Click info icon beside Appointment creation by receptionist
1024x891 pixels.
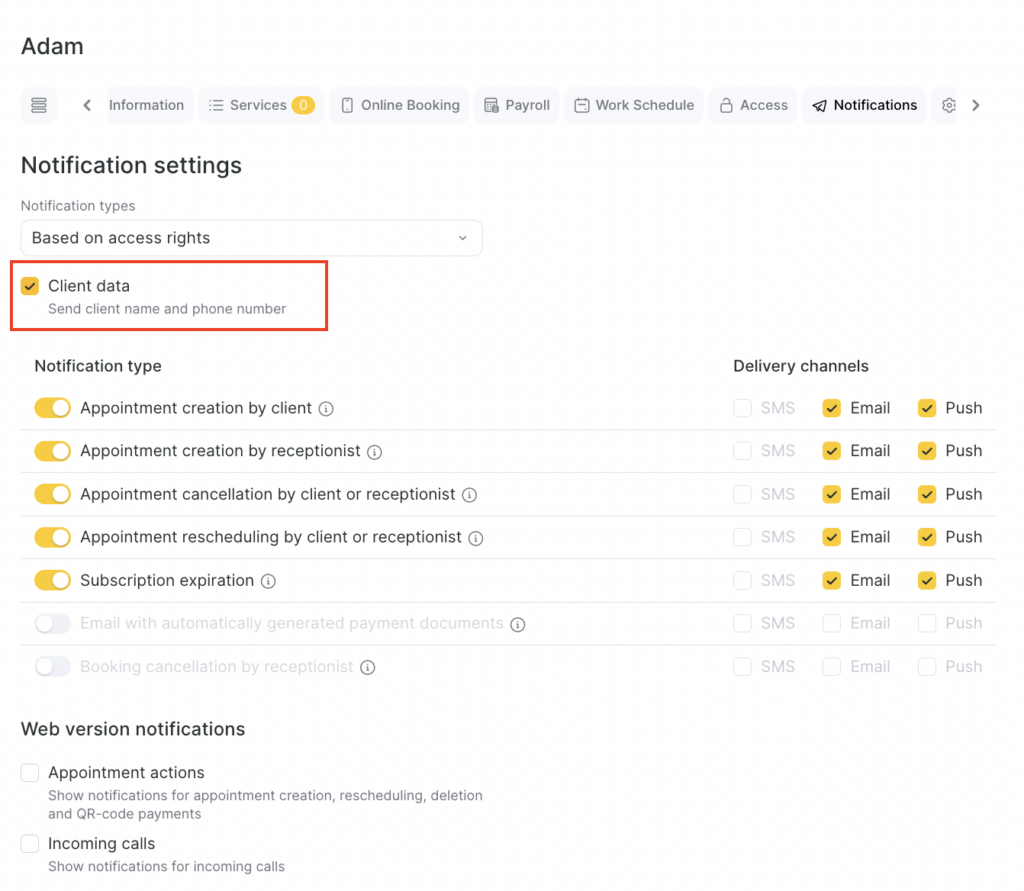(375, 452)
